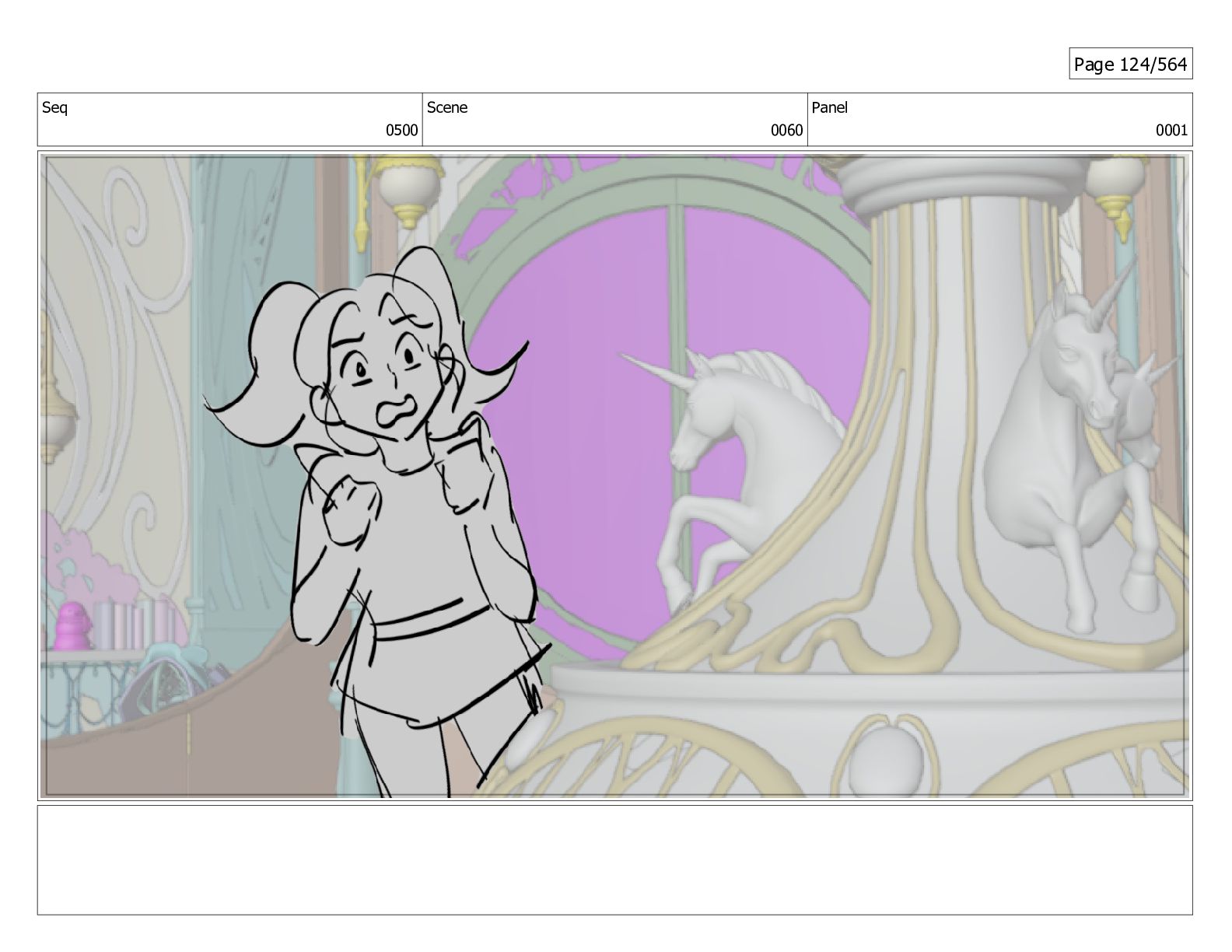The width and height of the screenshot is (1232, 952).
Task: Select the Panel header label
Action: click(x=830, y=108)
